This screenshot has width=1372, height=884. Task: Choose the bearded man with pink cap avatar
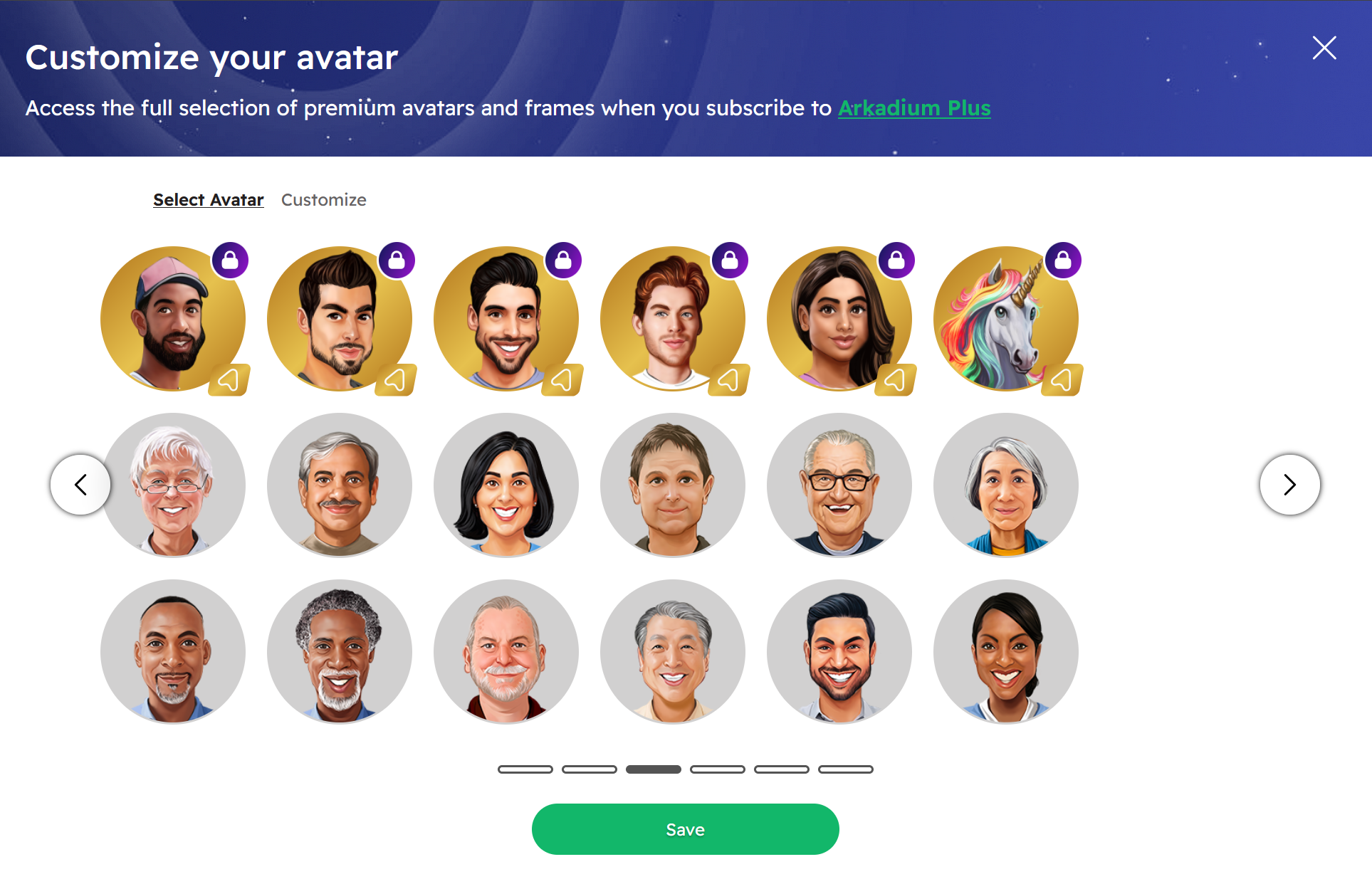[x=173, y=319]
